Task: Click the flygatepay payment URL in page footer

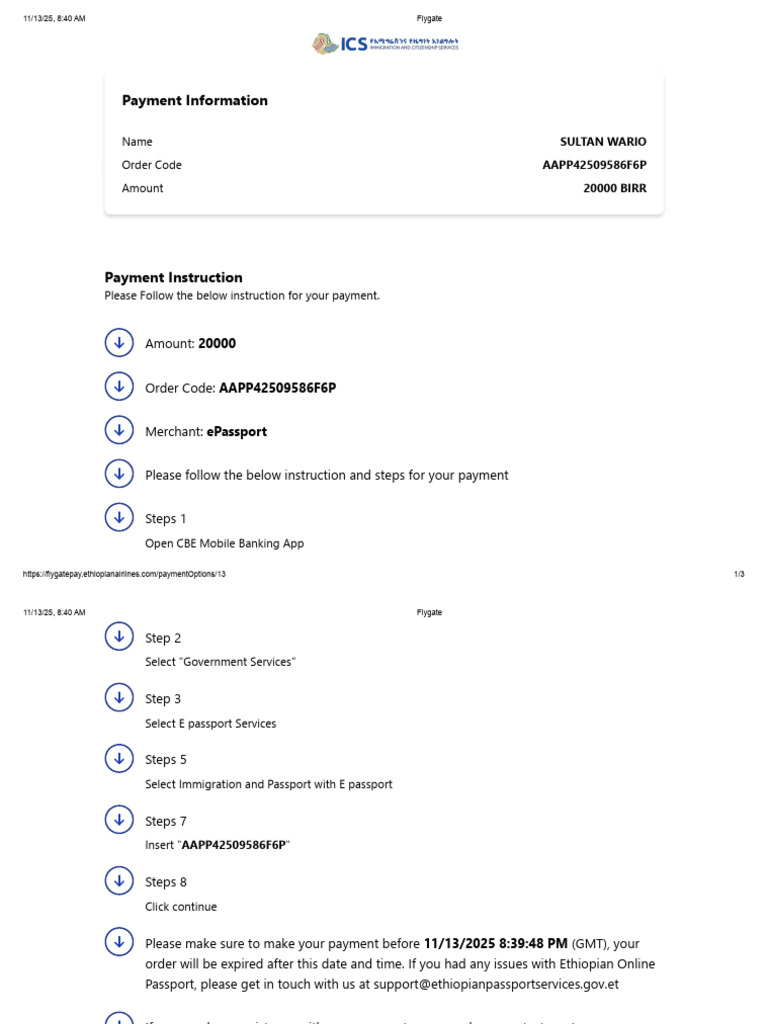Action: pos(124,574)
